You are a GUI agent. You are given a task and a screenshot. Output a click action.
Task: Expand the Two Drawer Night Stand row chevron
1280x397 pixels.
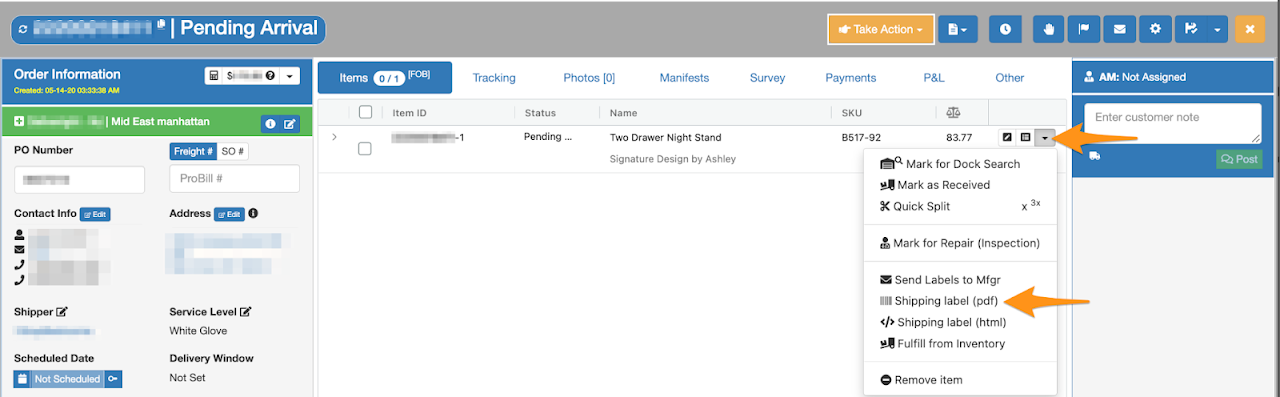coord(334,137)
